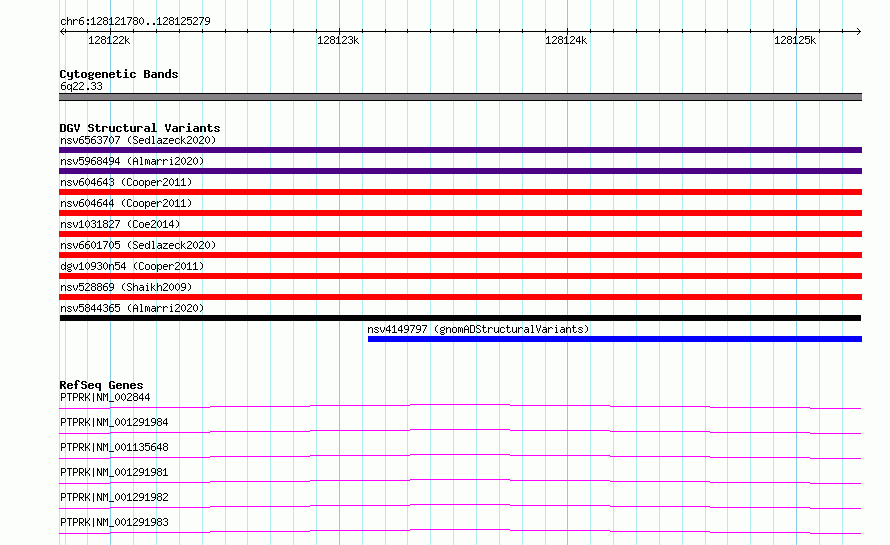Open variant label nsv6601705 (Sedlazeck2020)
This screenshot has width=890, height=545.
138,245
